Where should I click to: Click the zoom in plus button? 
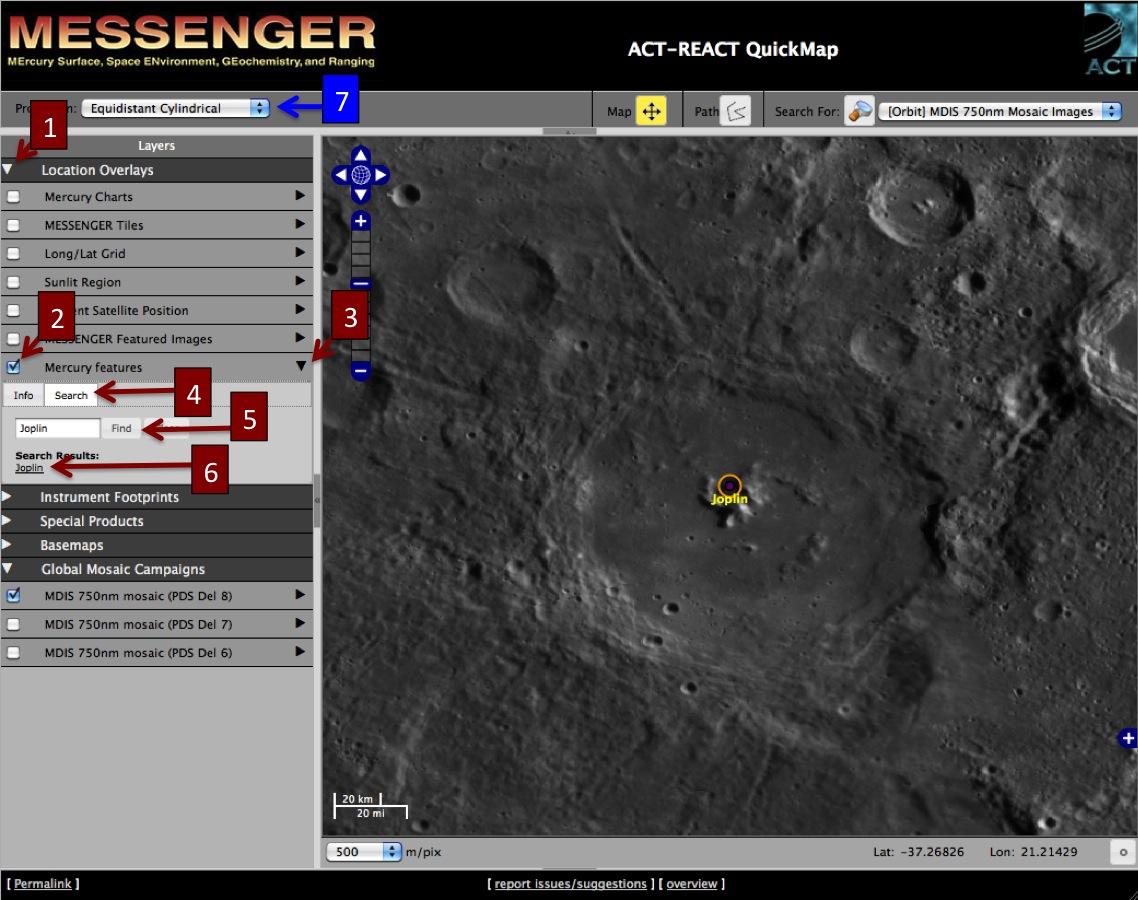point(361,222)
